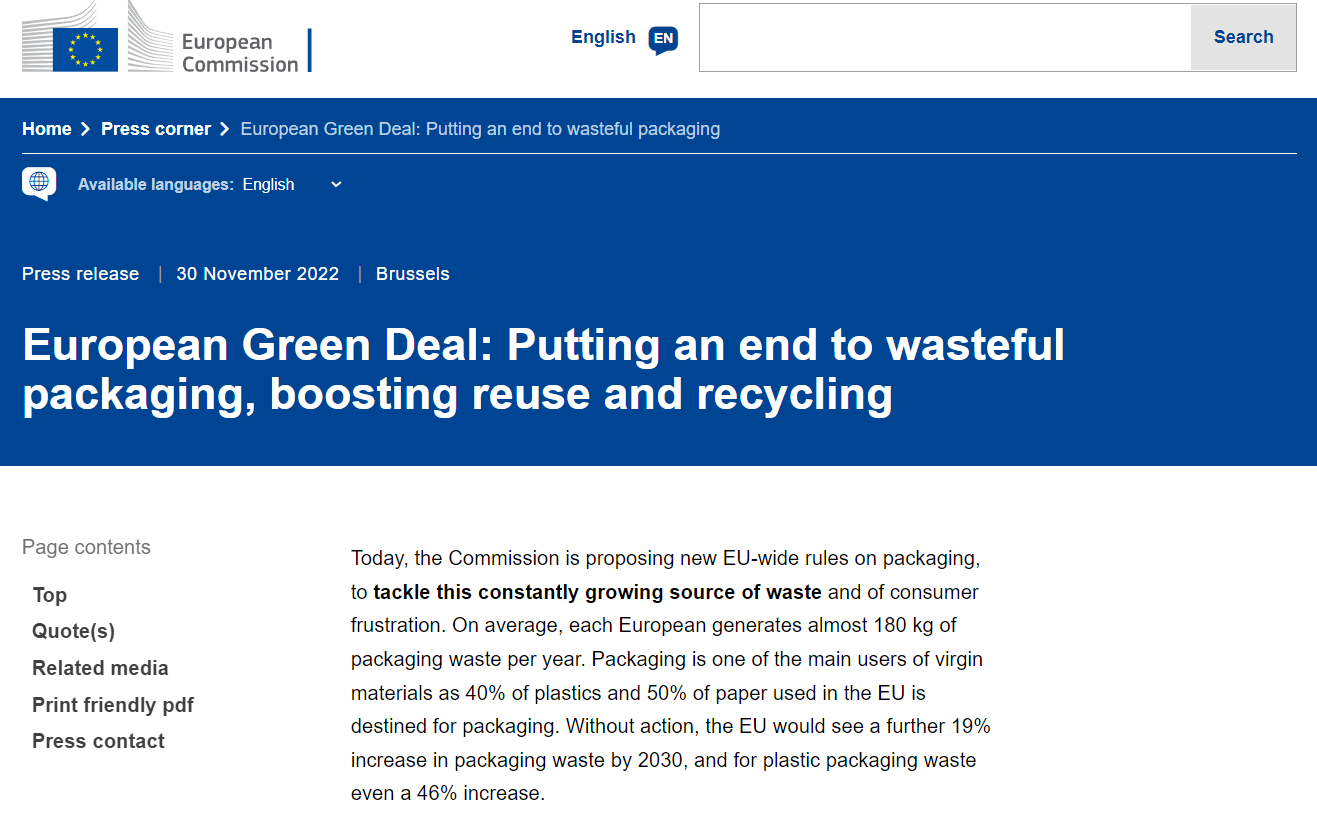This screenshot has height=821, width=1317.
Task: Open the Quote(s) section
Action: pyautogui.click(x=72, y=631)
